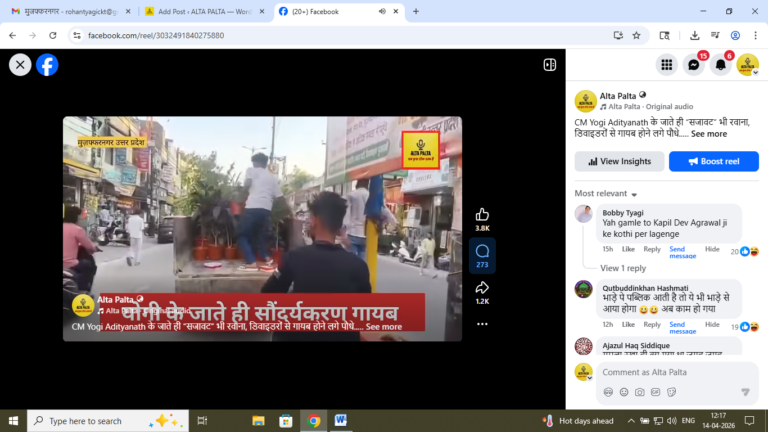
Task: Open Alta Palta page name in side panel
Action: tap(618, 96)
